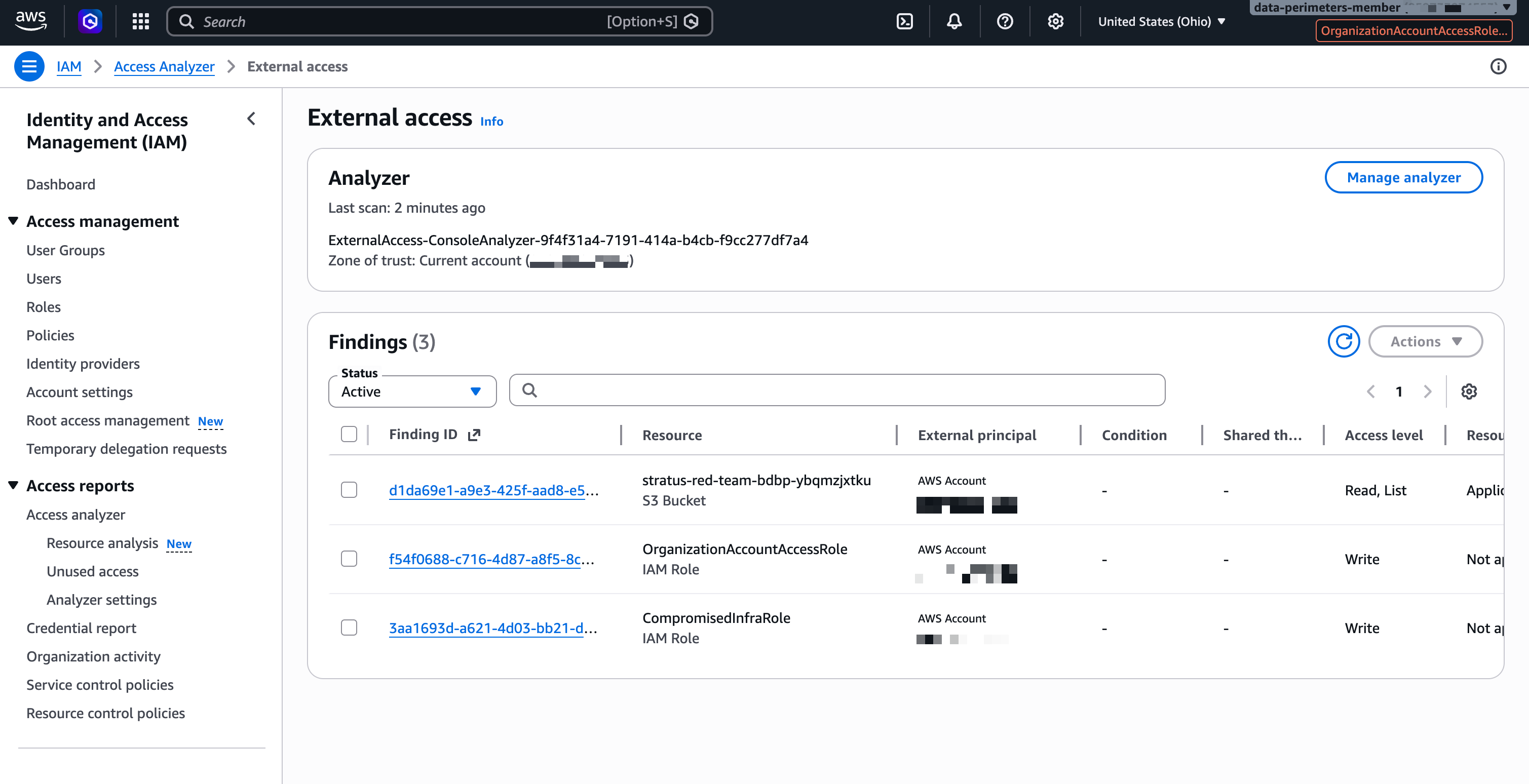Open the Info link beside External access
Screen dimensions: 1529x784
click(x=491, y=121)
